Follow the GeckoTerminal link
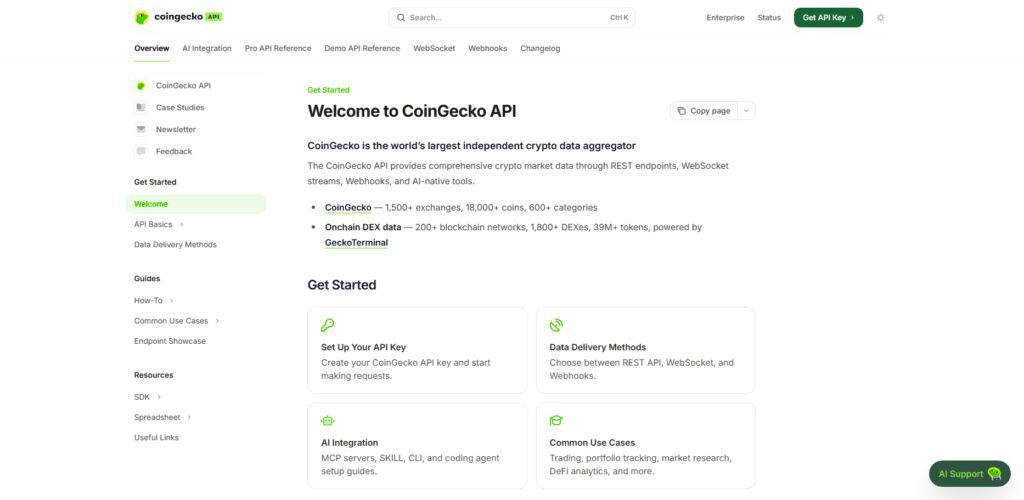The image size is (1024, 500). point(357,243)
